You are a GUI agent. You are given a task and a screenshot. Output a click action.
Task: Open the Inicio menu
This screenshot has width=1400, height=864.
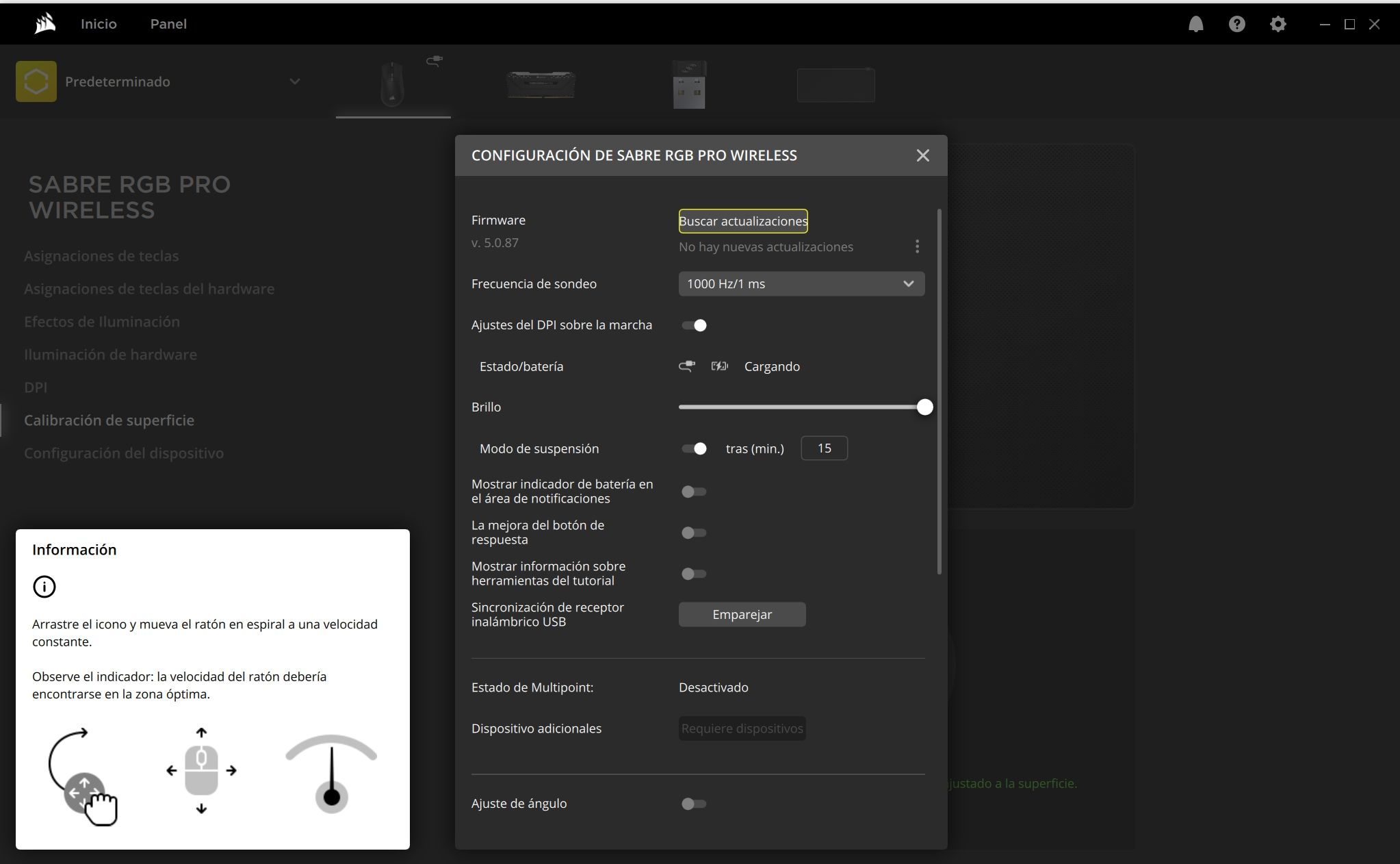(99, 24)
